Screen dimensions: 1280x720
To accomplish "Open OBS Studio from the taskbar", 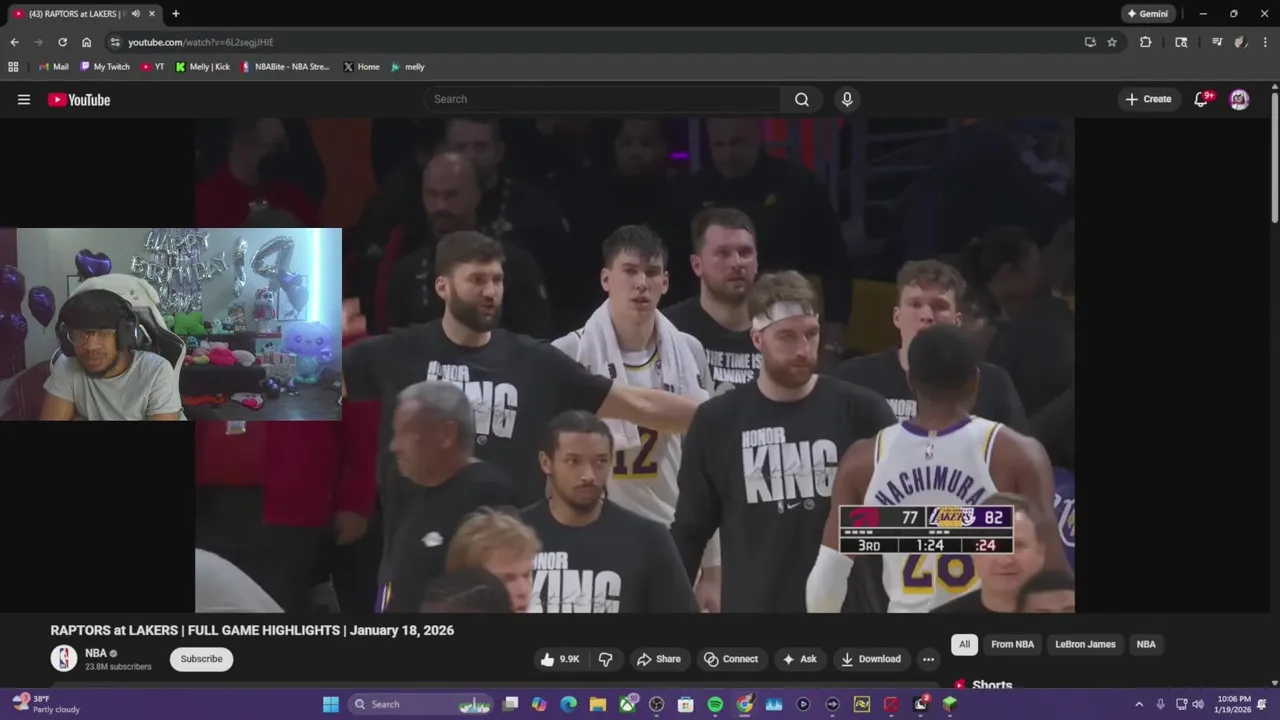I will pos(657,704).
